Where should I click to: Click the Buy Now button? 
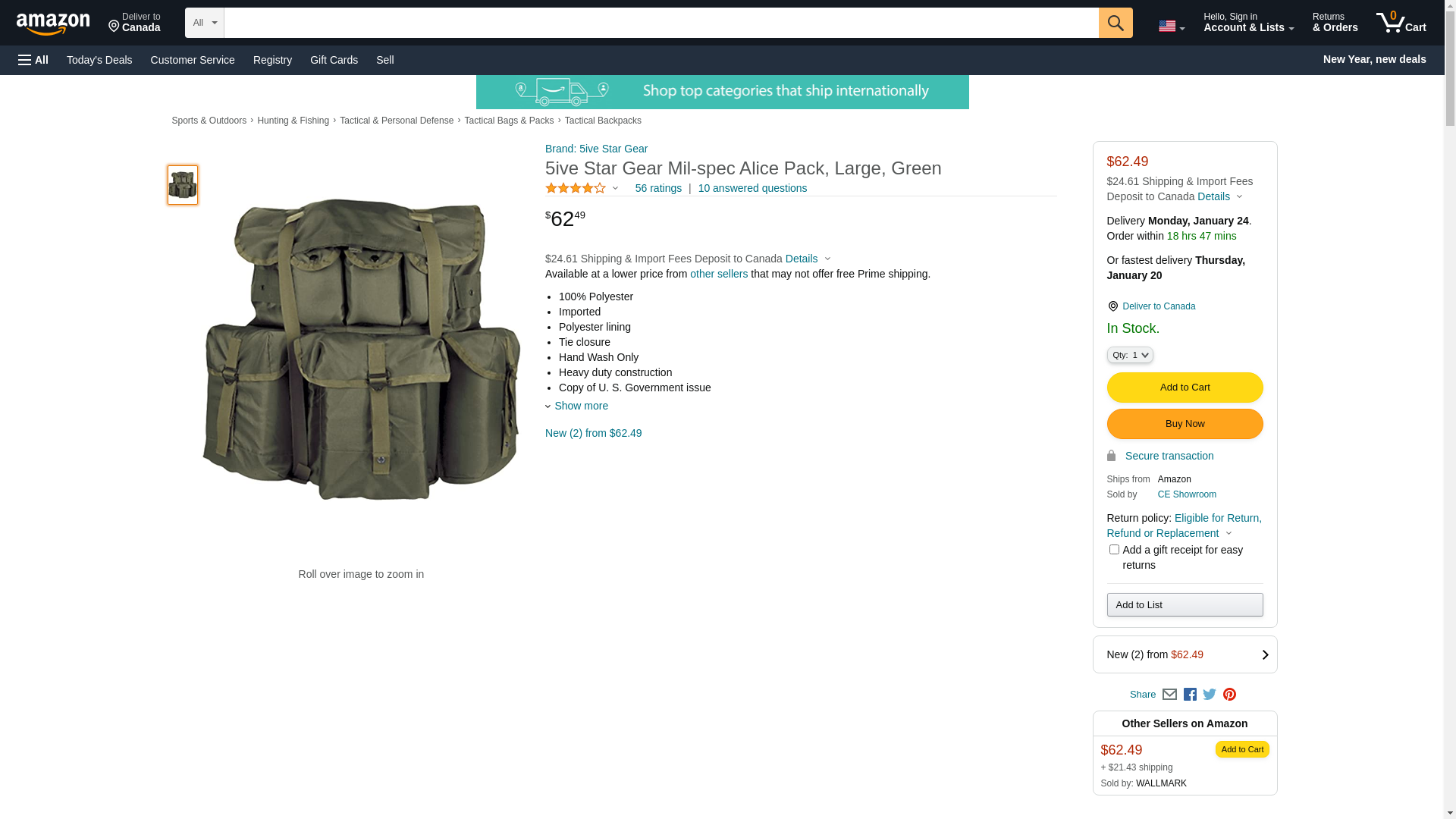[1185, 424]
